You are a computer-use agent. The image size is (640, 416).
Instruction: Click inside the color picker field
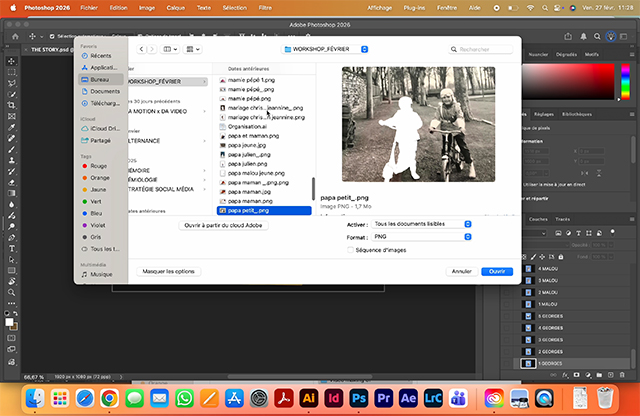point(569,82)
